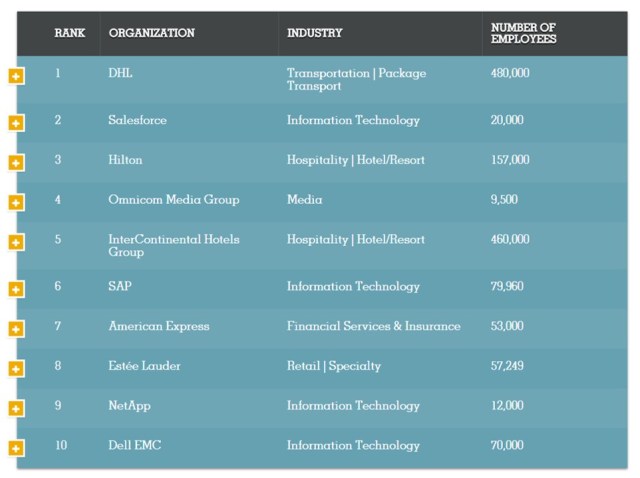
Task: Sort by the Industry column header
Action: pos(314,33)
